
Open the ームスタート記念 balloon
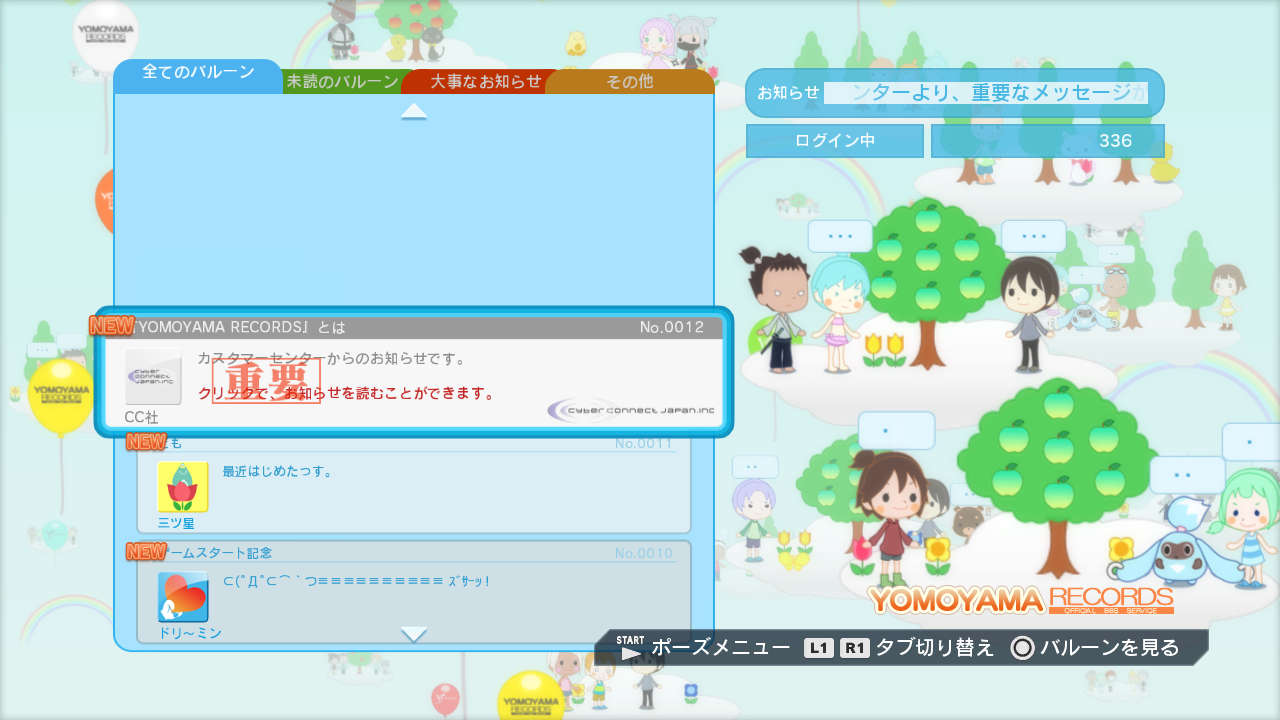pos(414,591)
